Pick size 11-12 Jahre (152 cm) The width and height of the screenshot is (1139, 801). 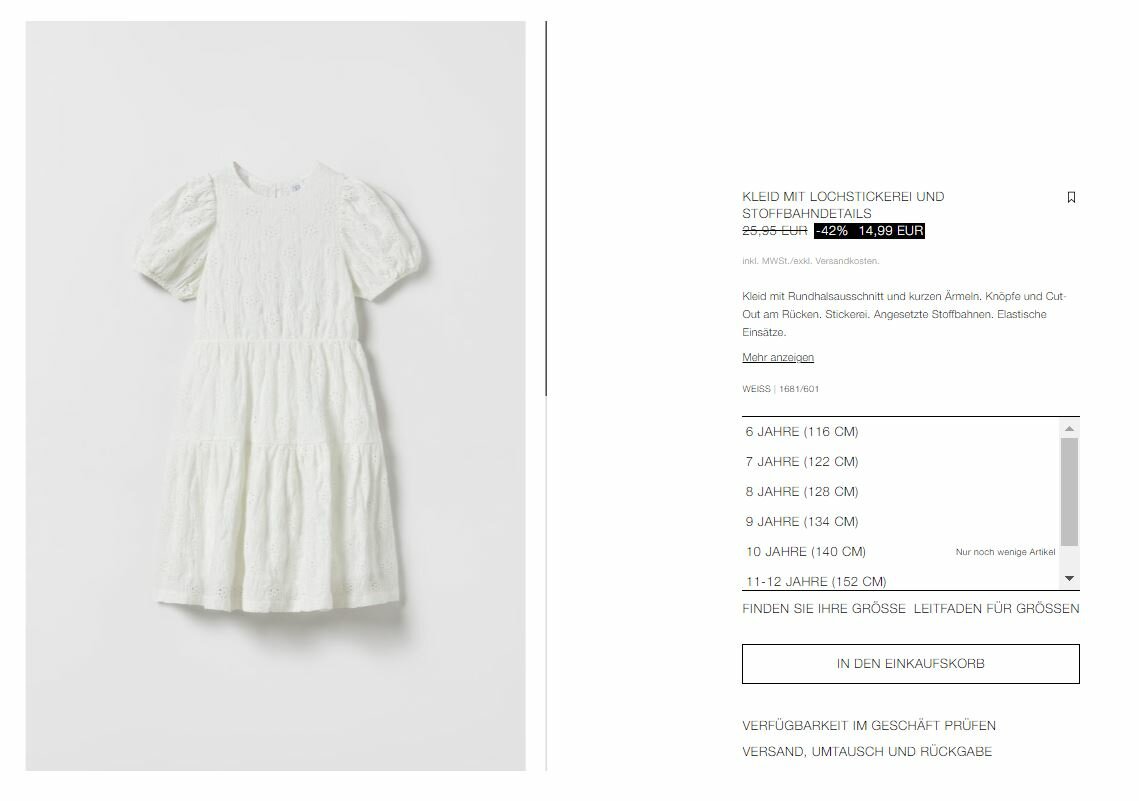coord(900,580)
